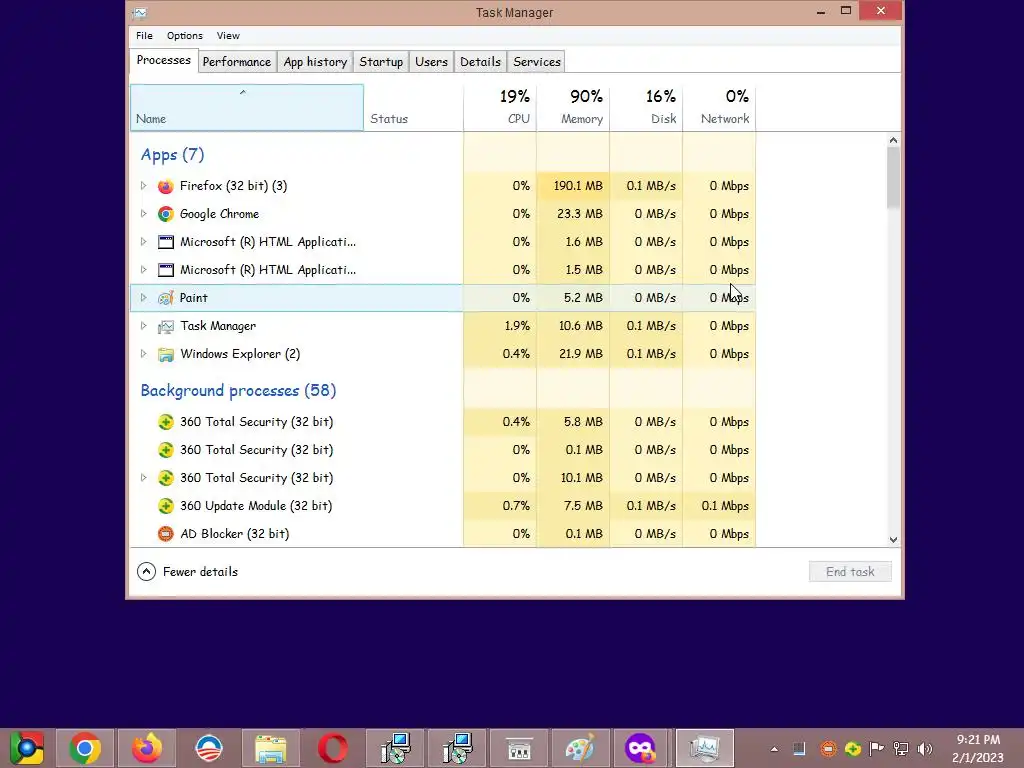Click the AD Blocker process icon
This screenshot has height=768, width=1024.
166,534
